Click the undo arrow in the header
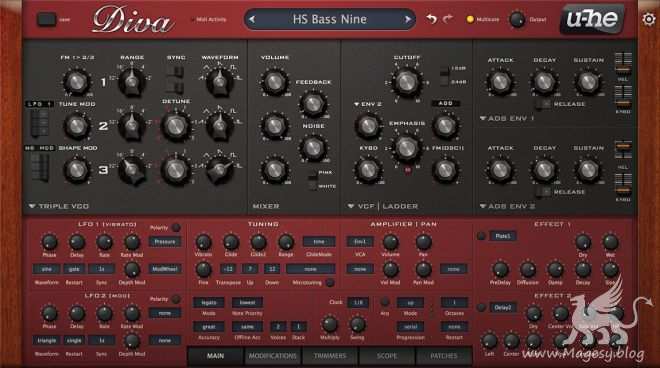This screenshot has height=368, width=660. click(x=431, y=19)
